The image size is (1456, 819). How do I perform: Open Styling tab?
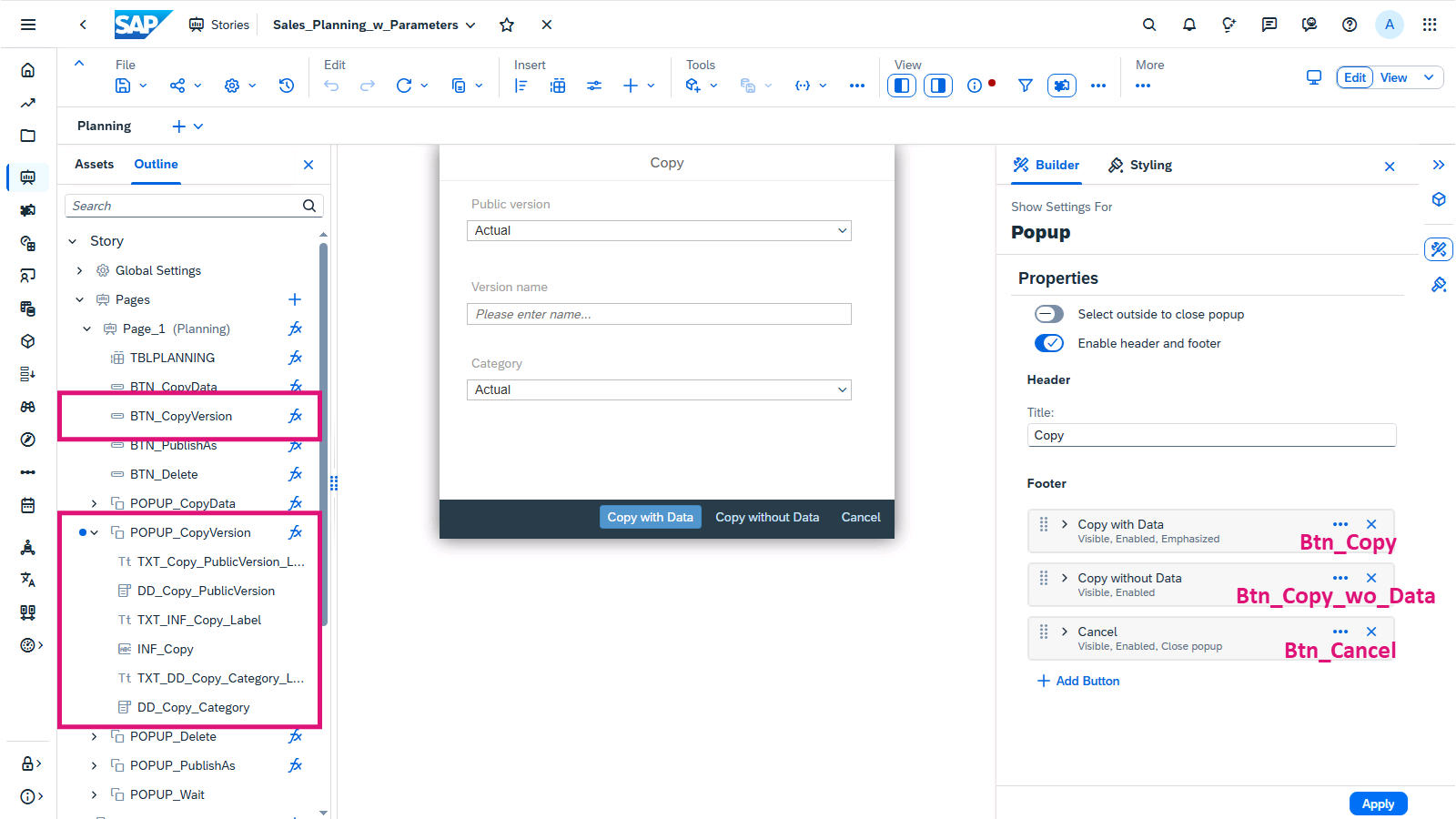(x=1139, y=165)
